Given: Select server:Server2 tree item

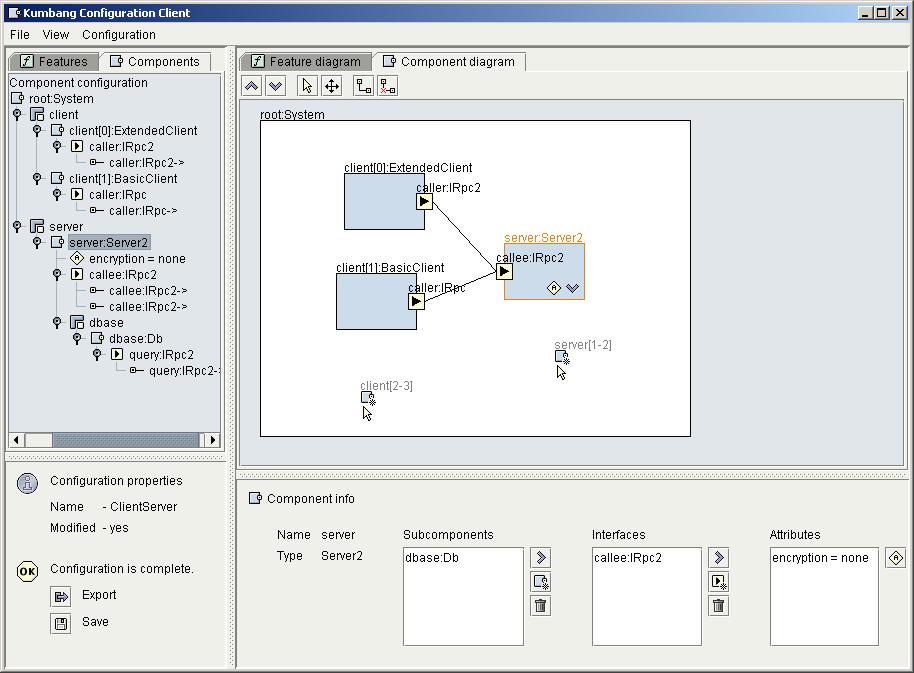Looking at the screenshot, I should [108, 242].
